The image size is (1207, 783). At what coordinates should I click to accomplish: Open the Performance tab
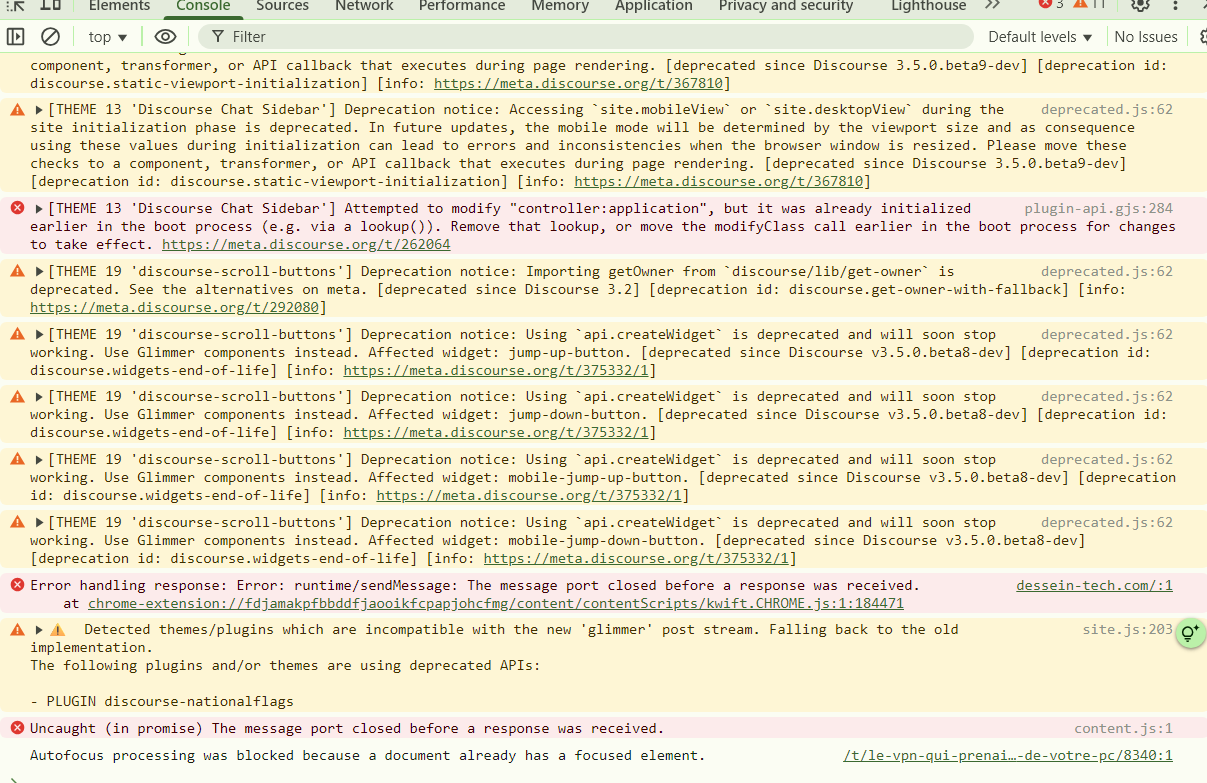click(462, 6)
